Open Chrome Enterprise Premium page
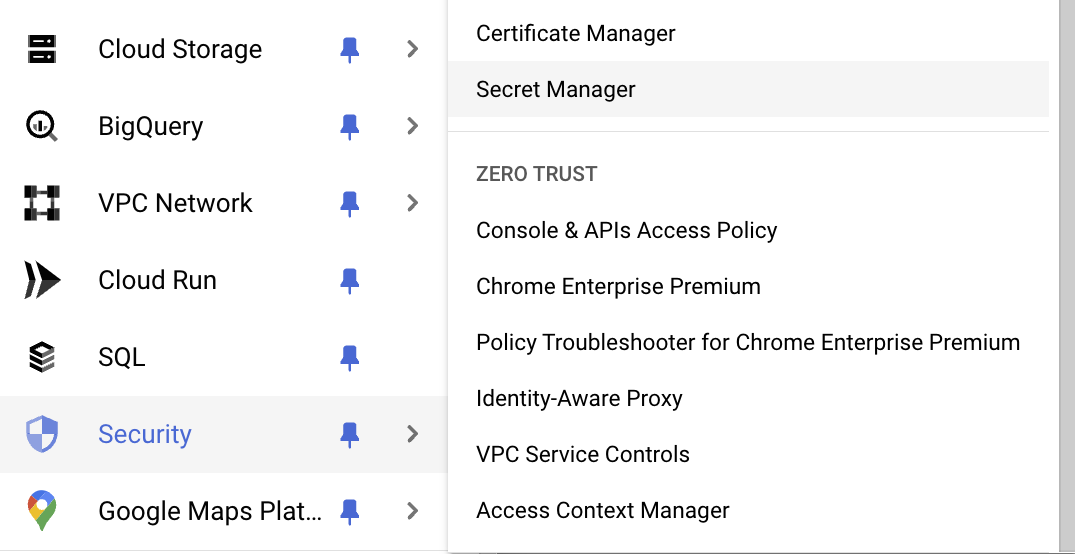Image resolution: width=1075 pixels, height=554 pixels. pos(618,286)
